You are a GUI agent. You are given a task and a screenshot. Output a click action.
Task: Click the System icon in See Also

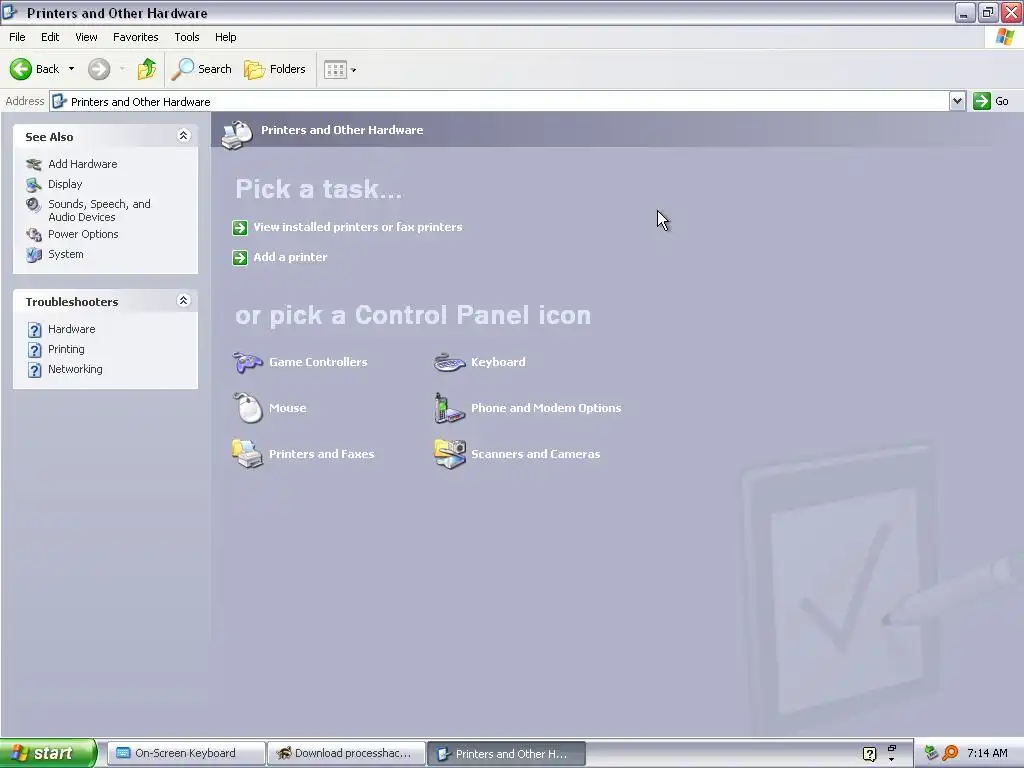click(33, 254)
